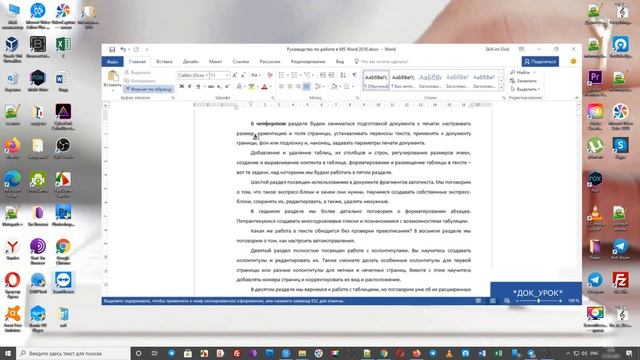Select the Без интервала style thumbnail

(x=403, y=81)
